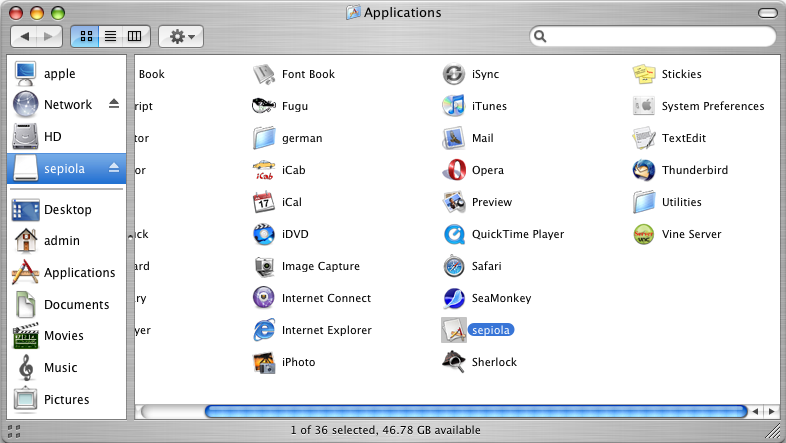The image size is (786, 443).
Task: Click the horizontal scrollbar thumb
Action: coord(476,412)
